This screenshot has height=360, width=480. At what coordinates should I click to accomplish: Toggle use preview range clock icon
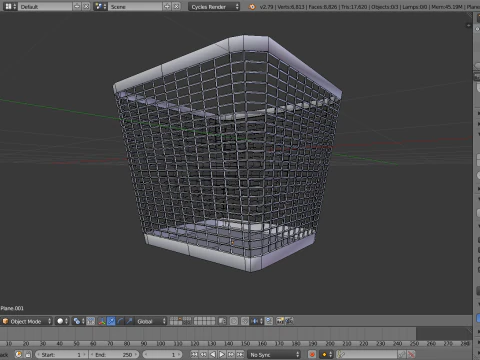[x=19, y=354]
